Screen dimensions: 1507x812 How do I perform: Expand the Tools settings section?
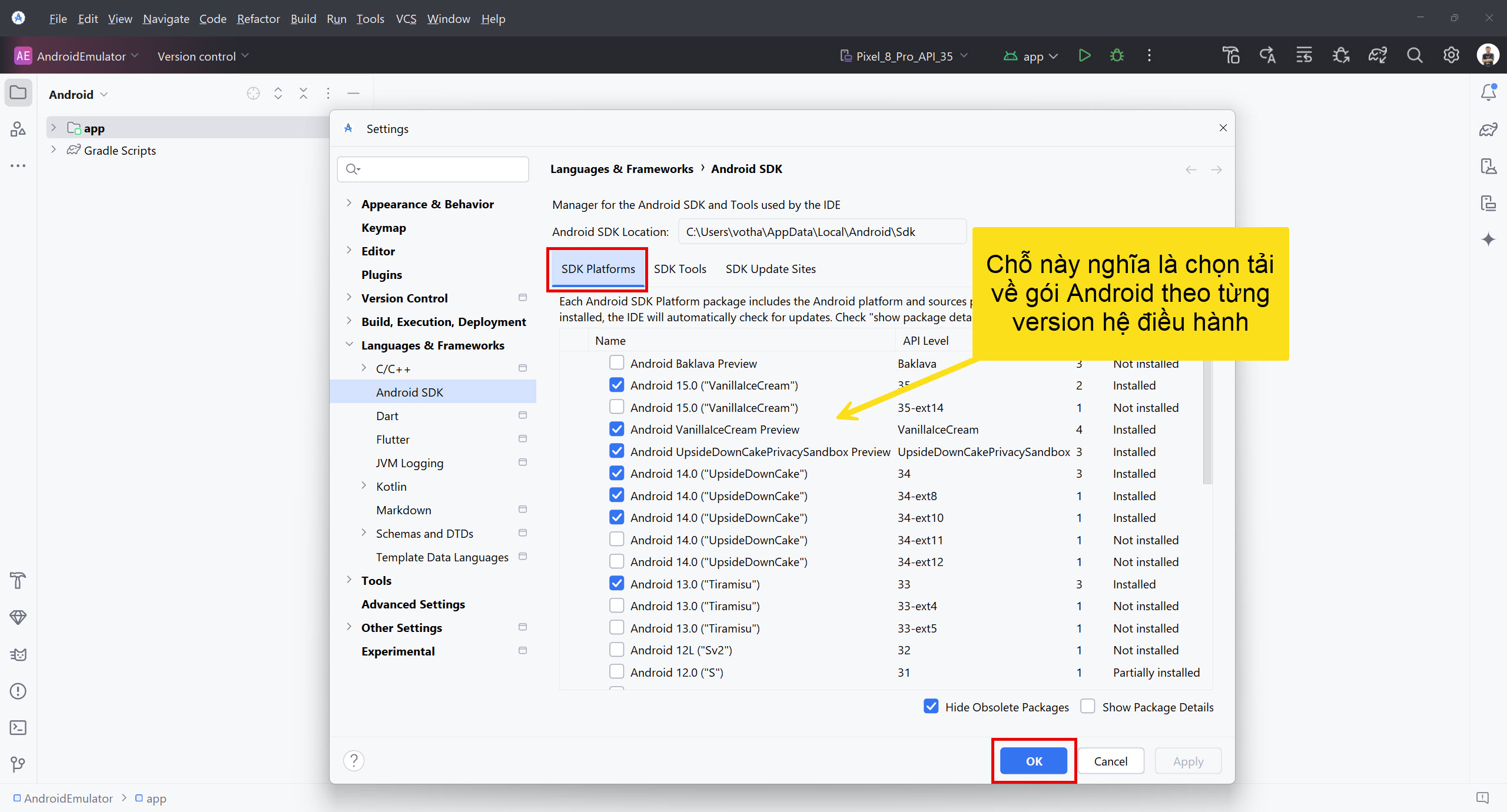349,580
